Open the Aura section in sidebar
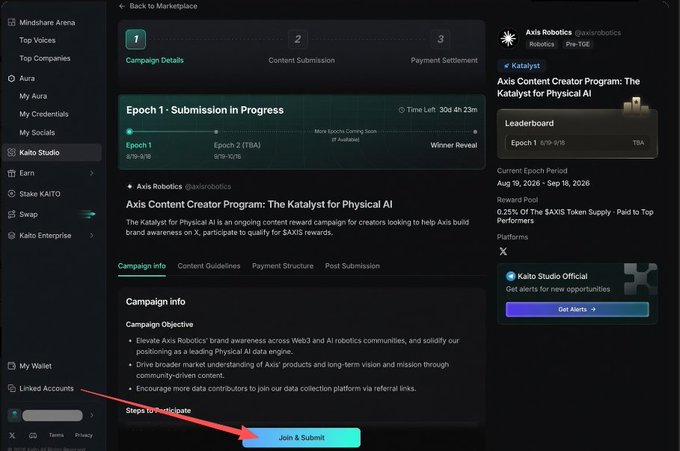Screen dimensions: 680x451 (22, 78)
